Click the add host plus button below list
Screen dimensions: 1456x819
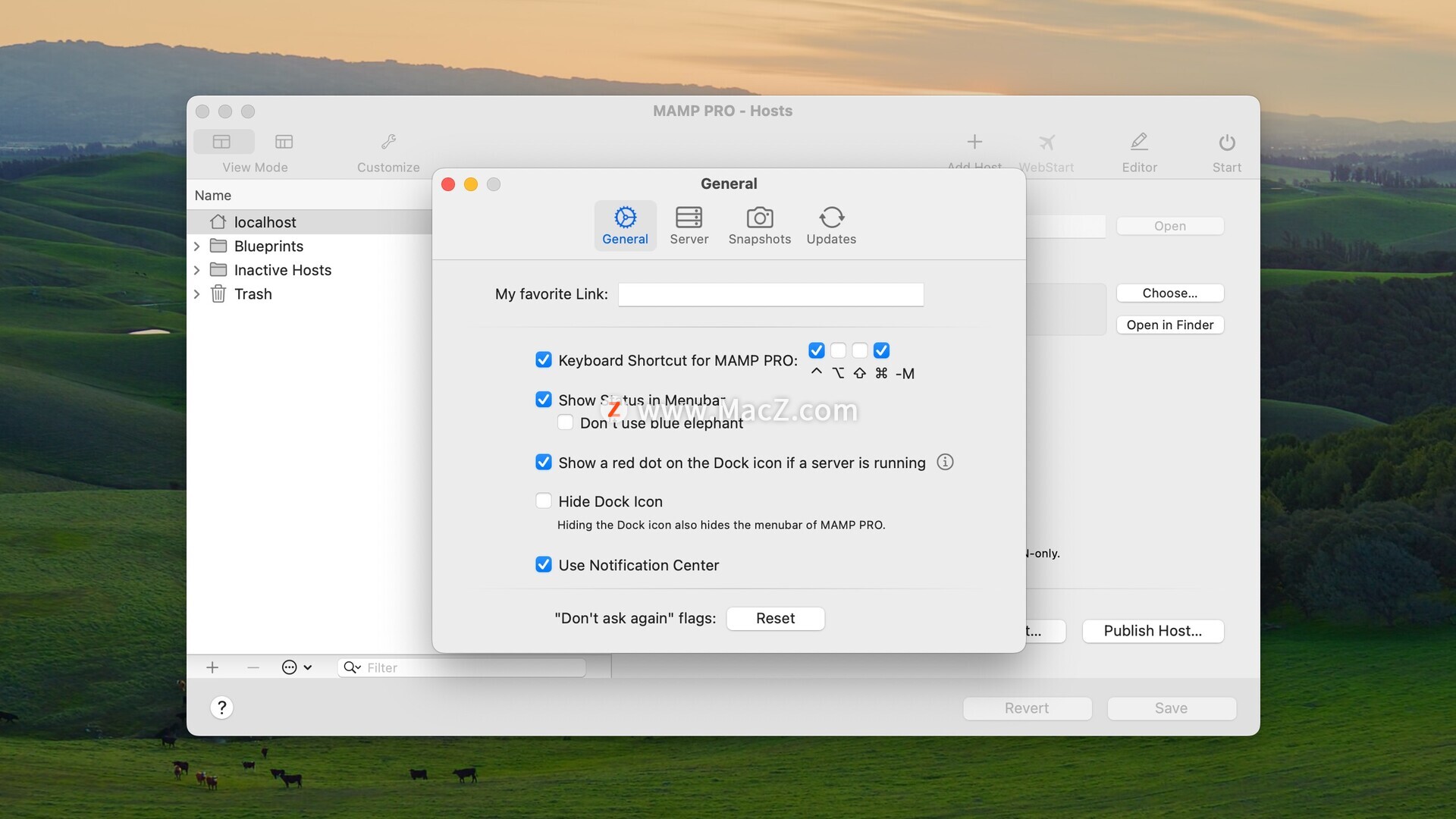pyautogui.click(x=212, y=667)
